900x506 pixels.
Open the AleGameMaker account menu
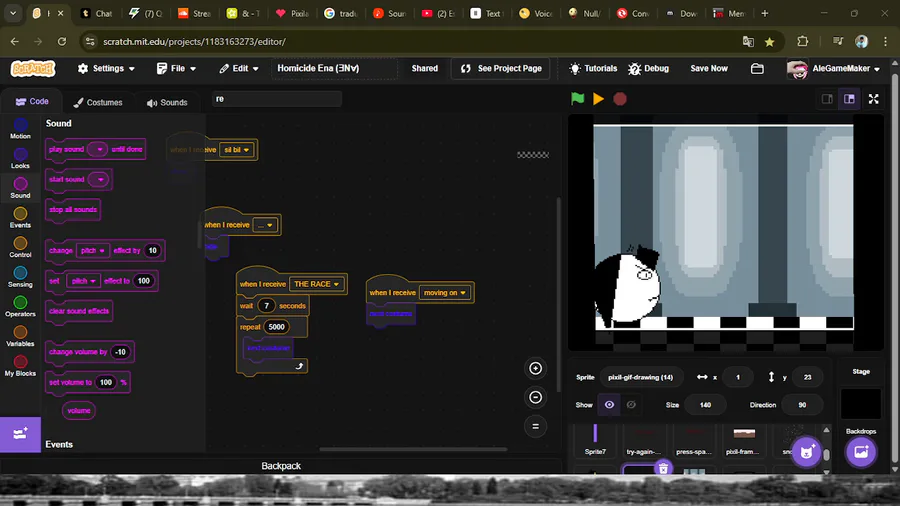pos(833,69)
